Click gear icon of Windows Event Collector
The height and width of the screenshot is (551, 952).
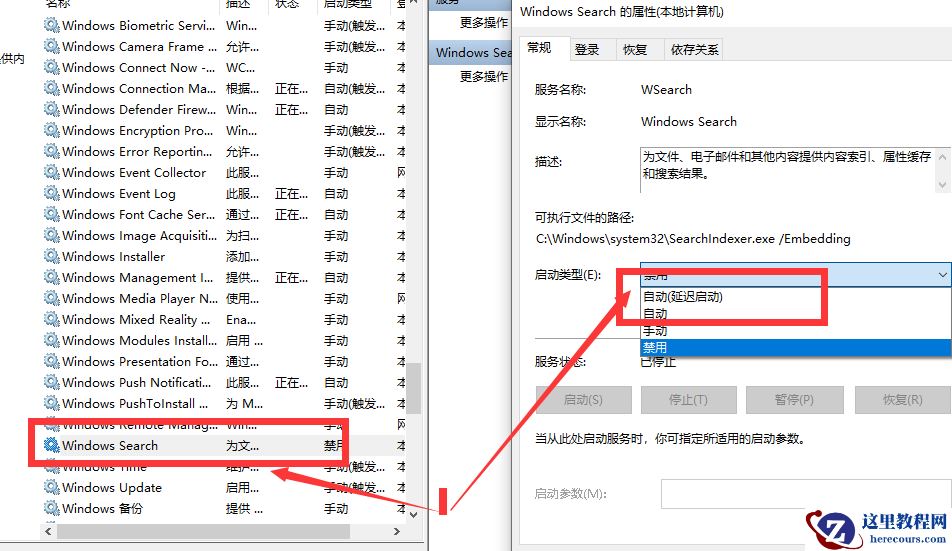pyautogui.click(x=52, y=172)
